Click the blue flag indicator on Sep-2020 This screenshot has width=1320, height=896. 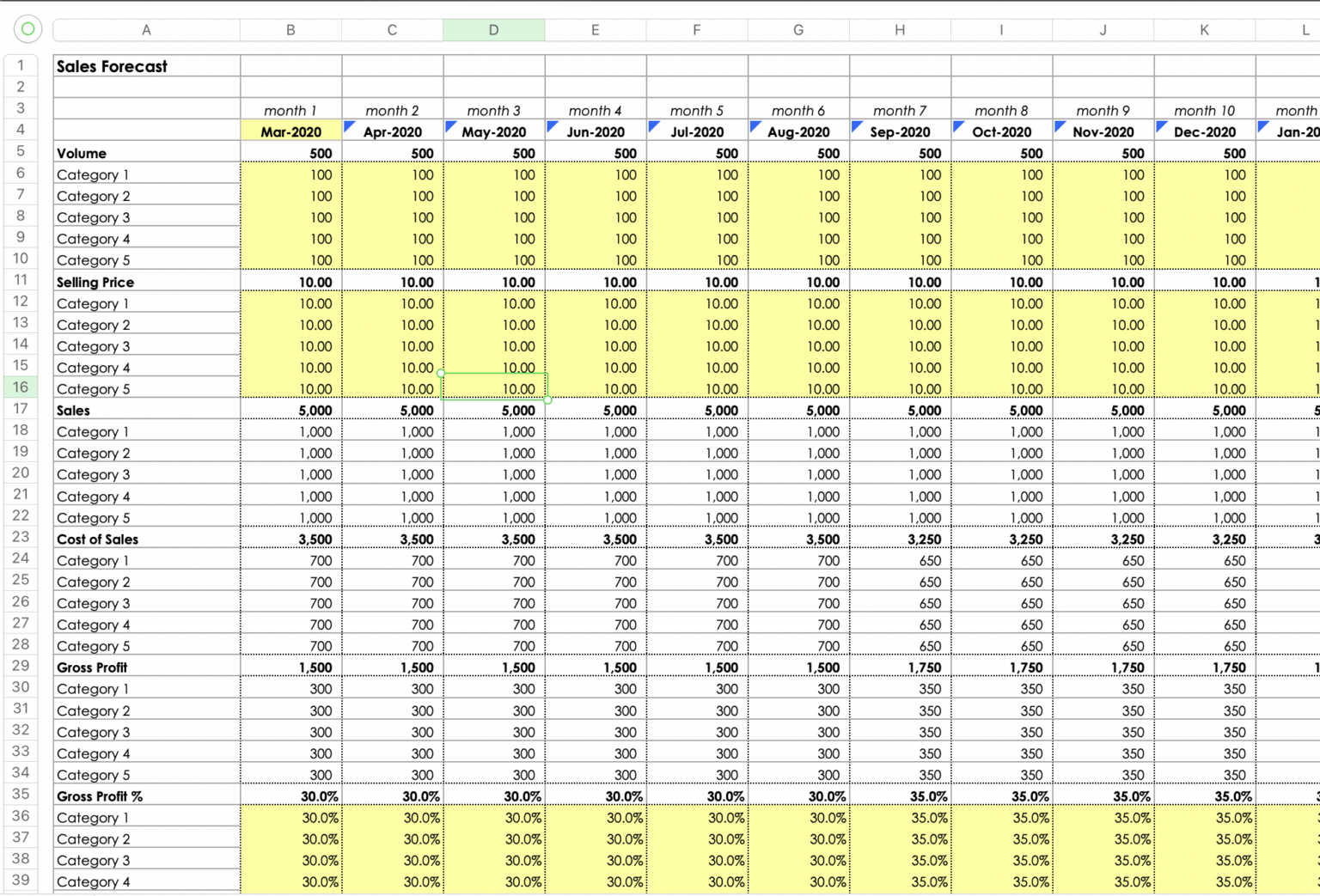coord(856,125)
